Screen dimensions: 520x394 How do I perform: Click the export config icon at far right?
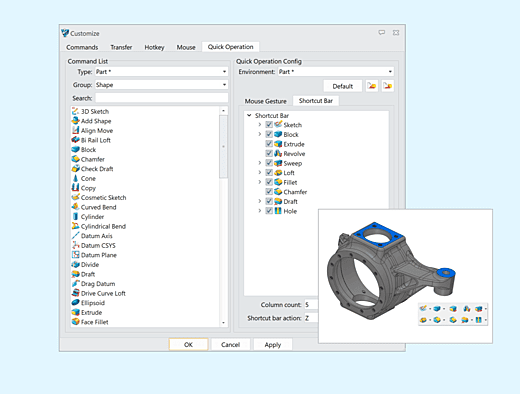(388, 86)
